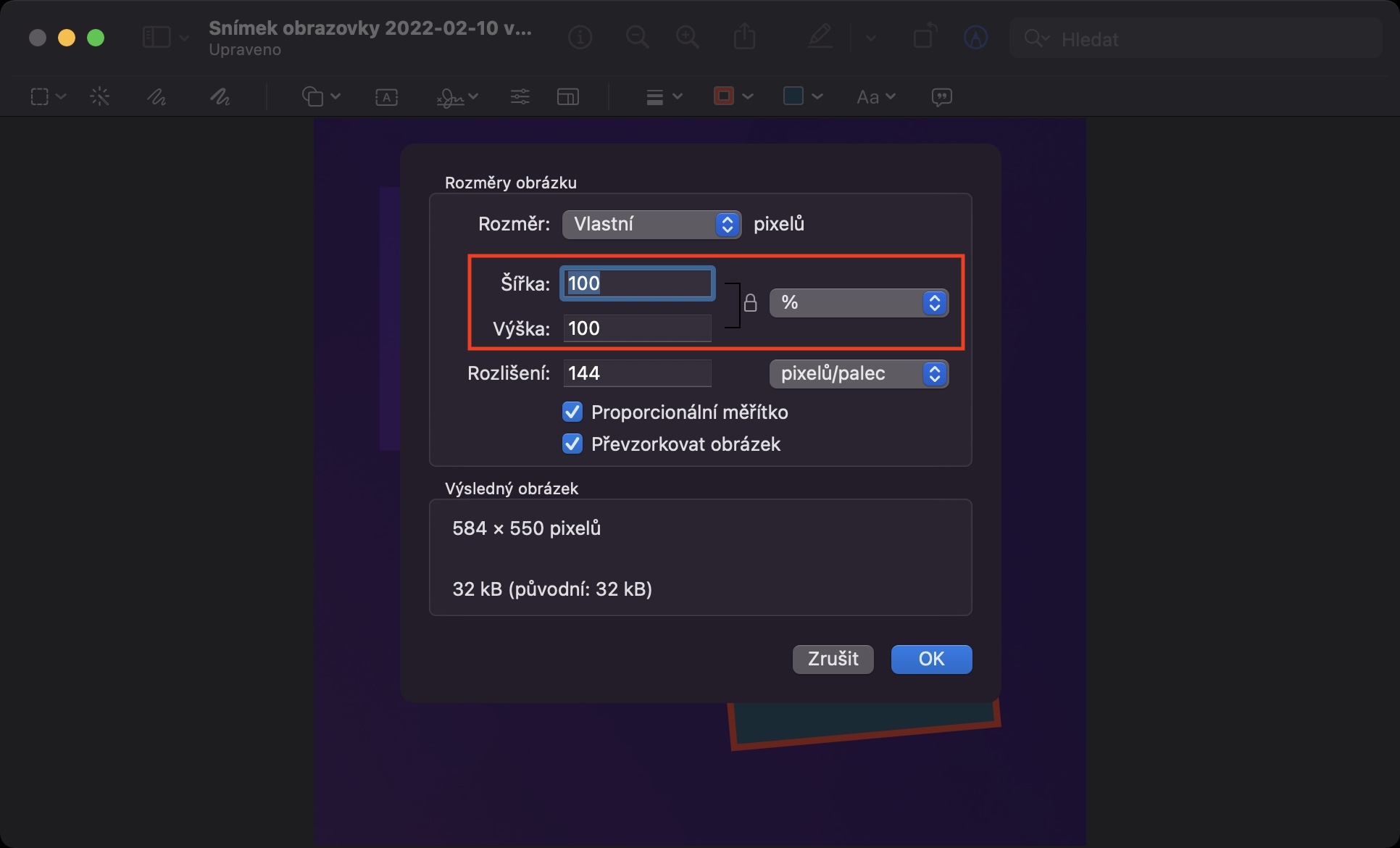Screen dimensions: 1400x848
Task: Uncheck Proporcionální měřítko checkbox
Action: 572,412
